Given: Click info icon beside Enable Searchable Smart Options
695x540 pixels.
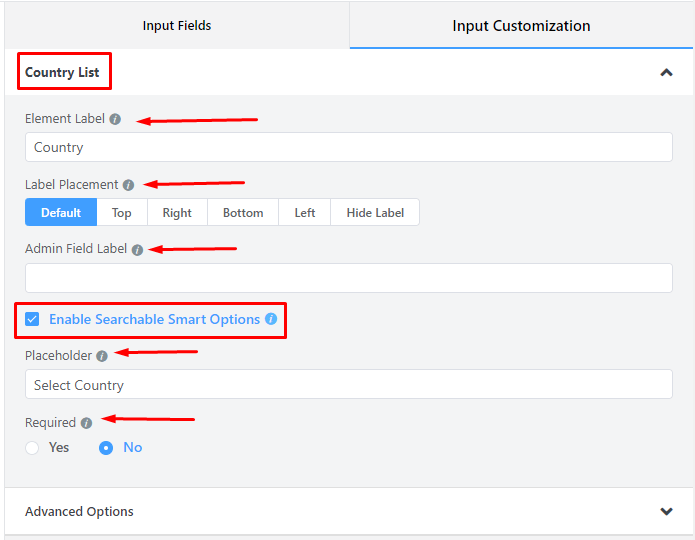Looking at the screenshot, I should pyautogui.click(x=270, y=320).
